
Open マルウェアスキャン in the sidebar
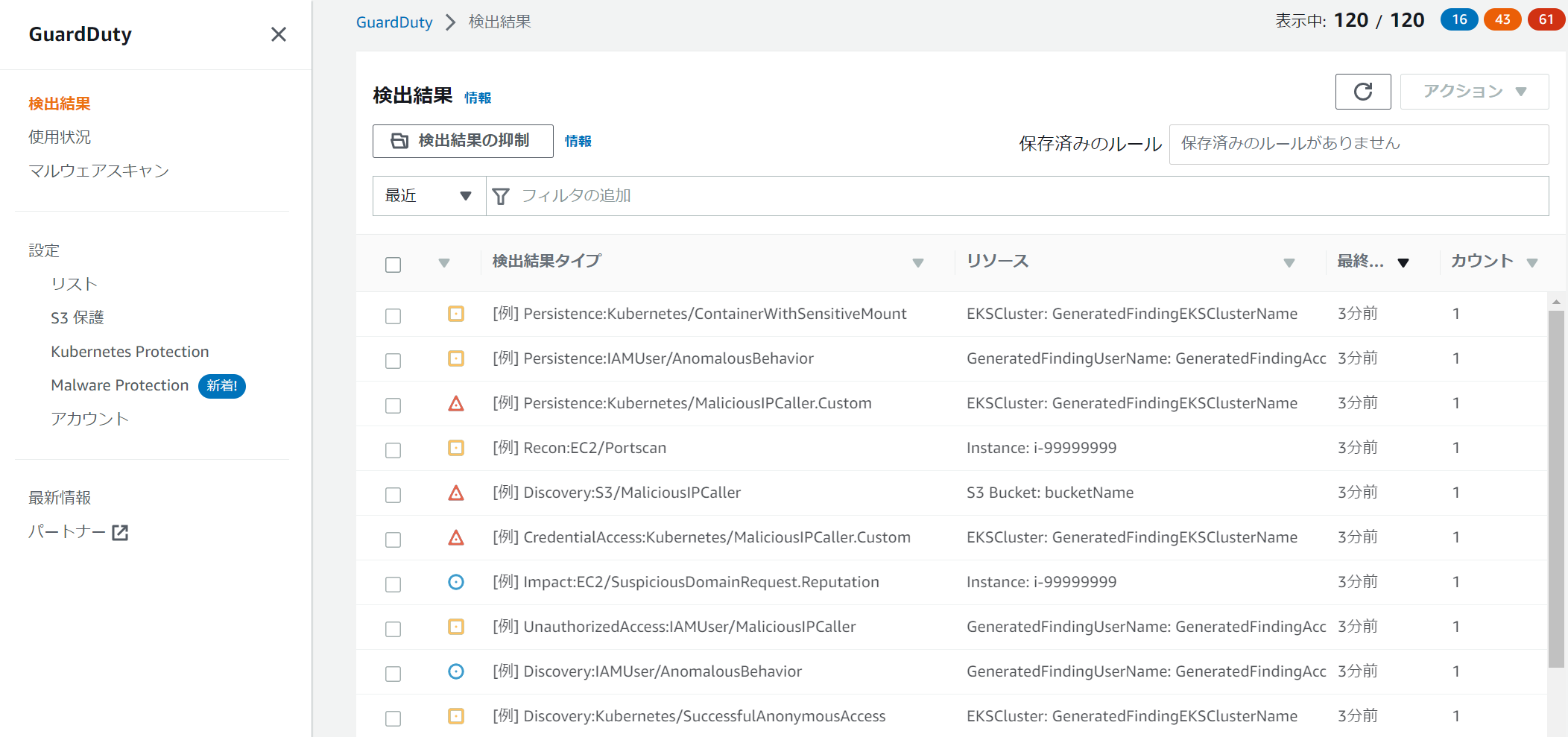pyautogui.click(x=98, y=171)
